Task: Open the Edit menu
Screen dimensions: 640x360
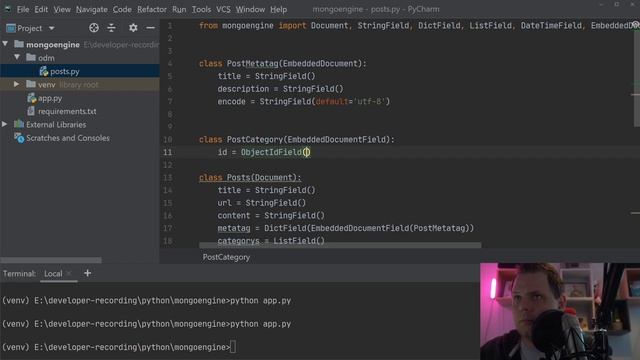Action: (41, 9)
